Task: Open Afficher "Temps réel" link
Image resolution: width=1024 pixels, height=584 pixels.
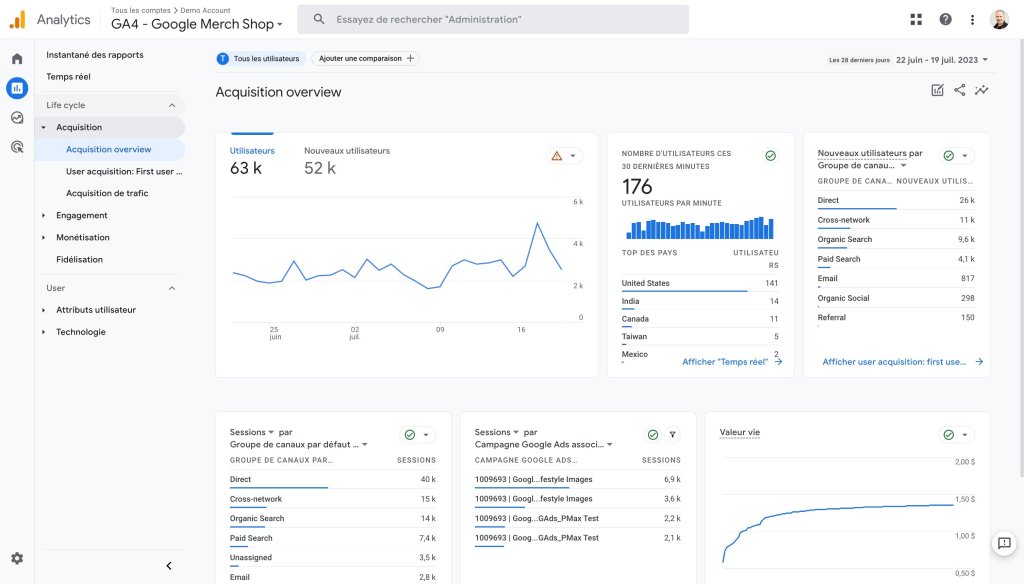Action: (732, 362)
